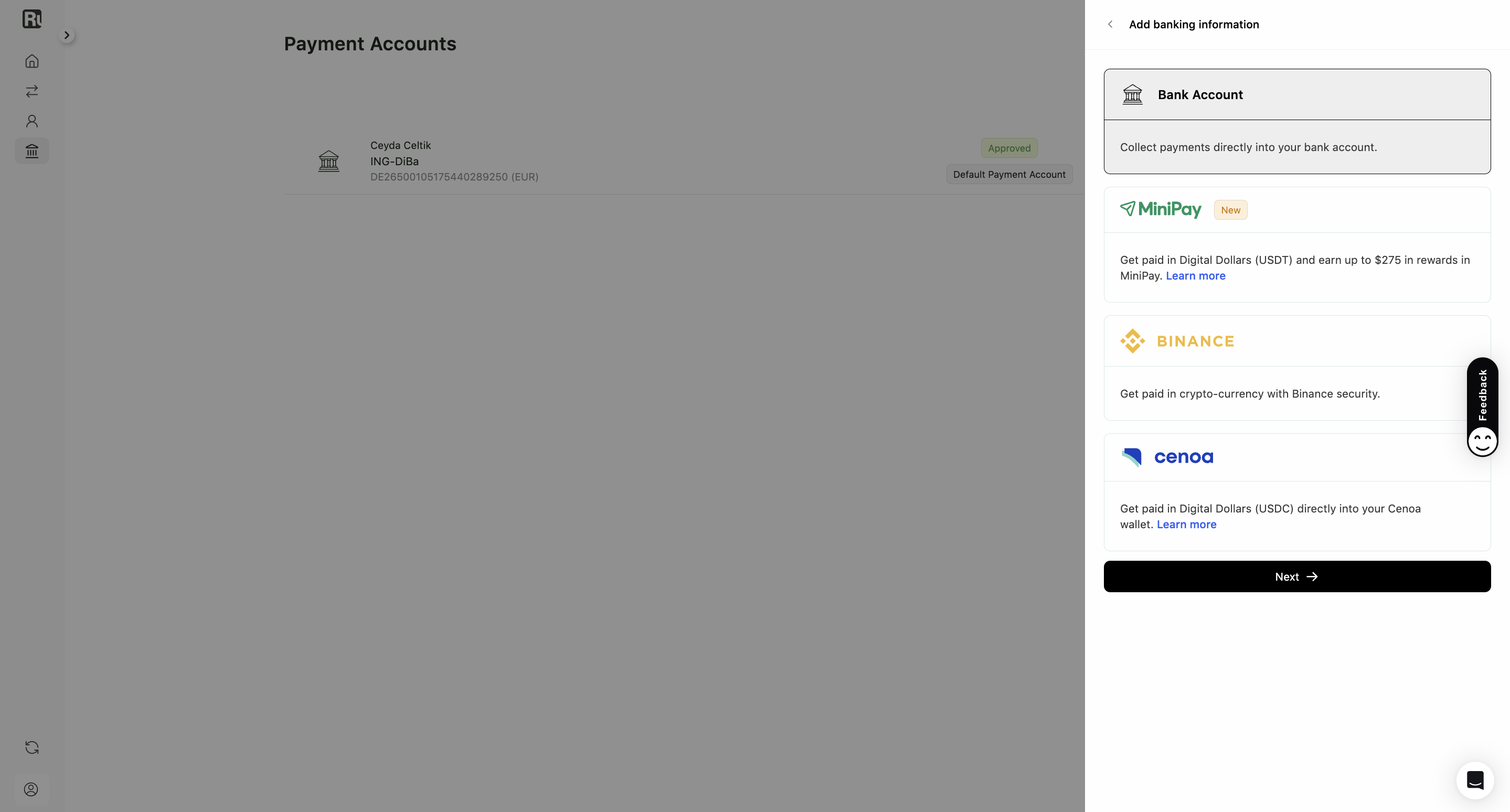Open the Cenoa Learn more link

point(1186,525)
